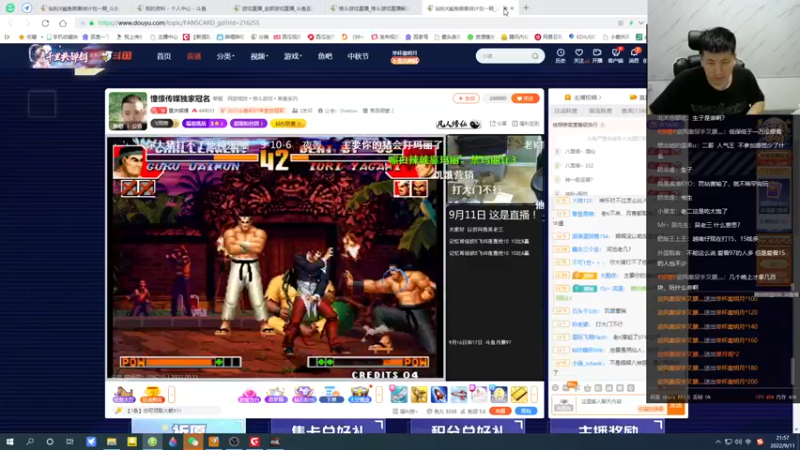Click the douyu.com address bar
This screenshot has height=450, width=800.
click(x=347, y=23)
